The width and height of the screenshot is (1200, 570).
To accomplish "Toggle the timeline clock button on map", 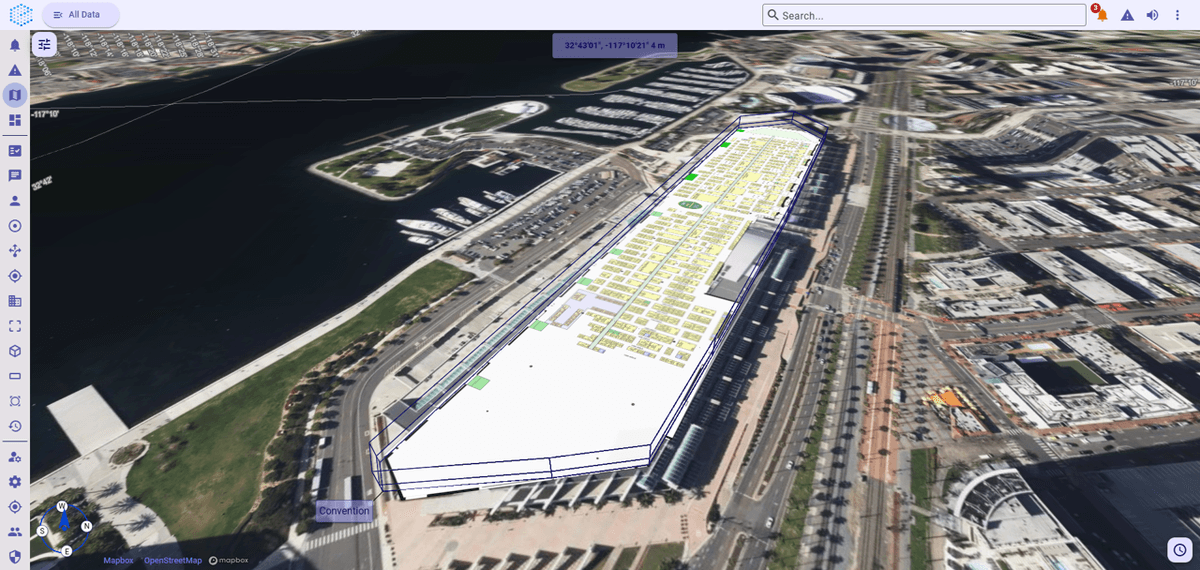I will [1180, 549].
